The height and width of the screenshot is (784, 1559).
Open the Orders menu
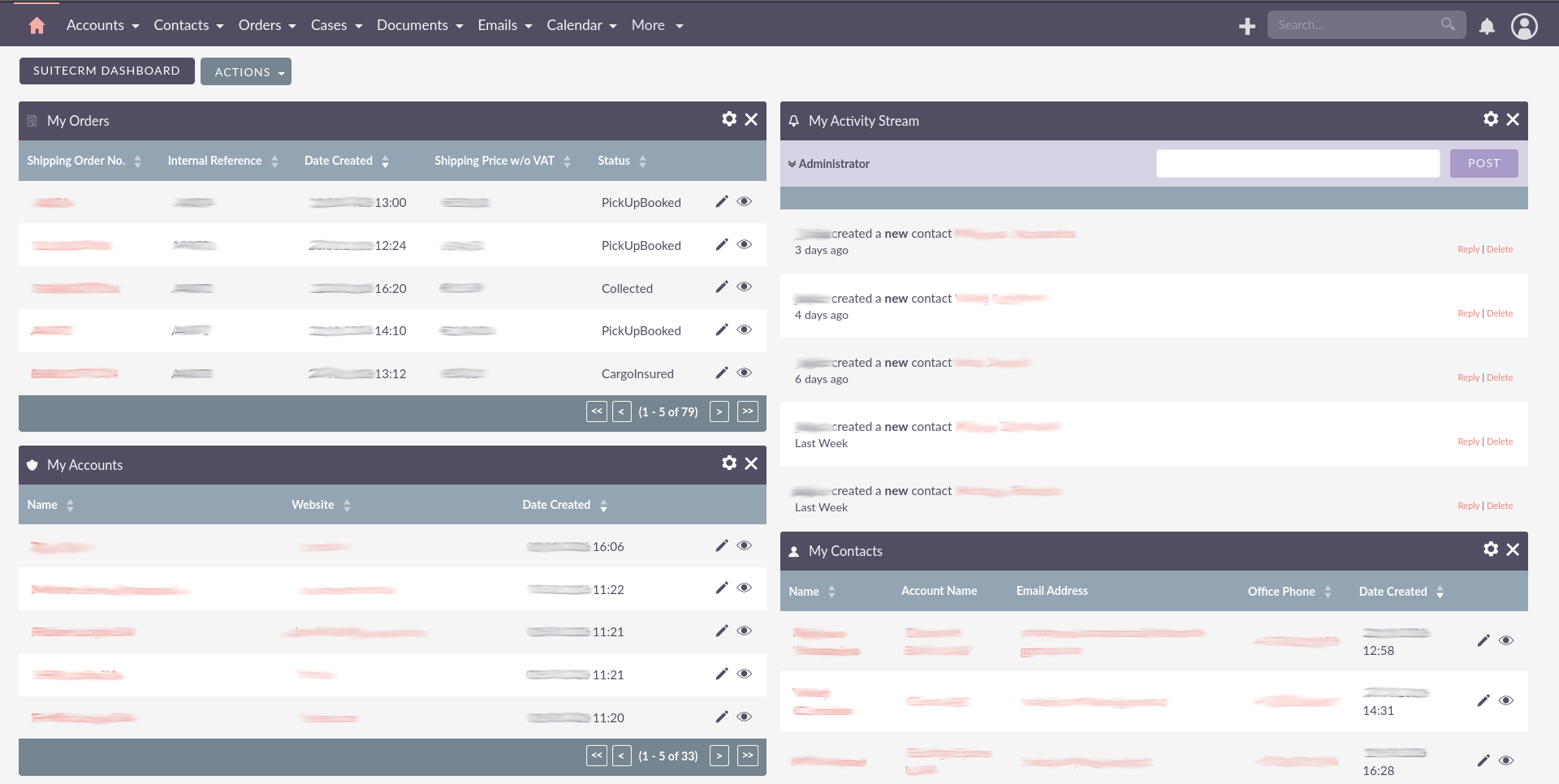266,26
